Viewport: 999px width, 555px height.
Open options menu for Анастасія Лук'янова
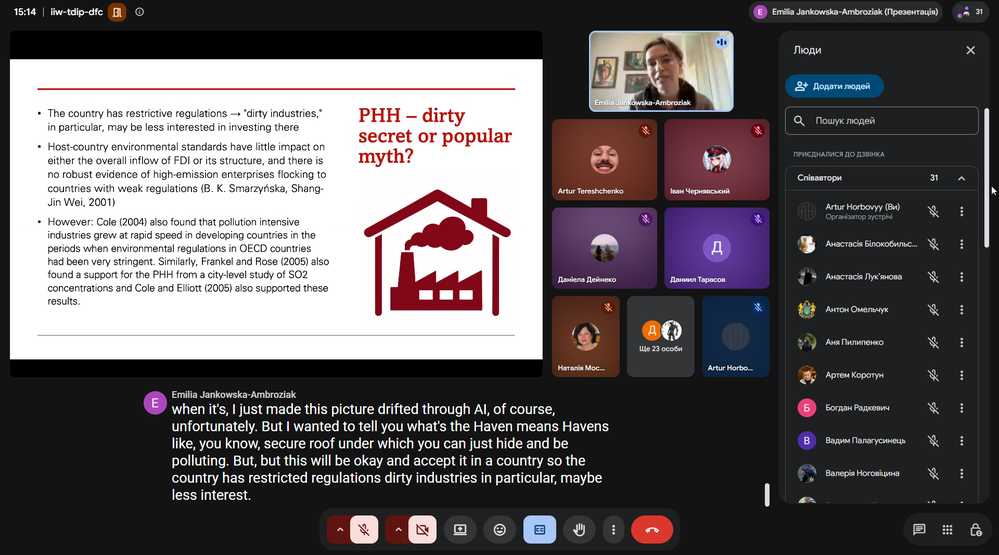961,277
